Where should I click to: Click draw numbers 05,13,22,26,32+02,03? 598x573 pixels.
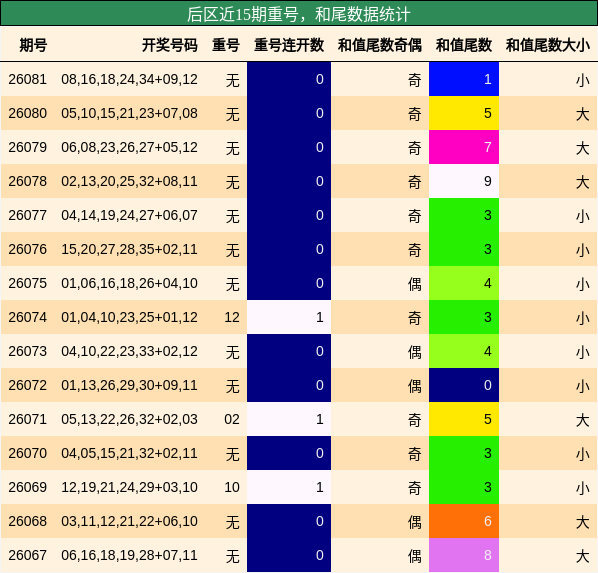[129, 419]
